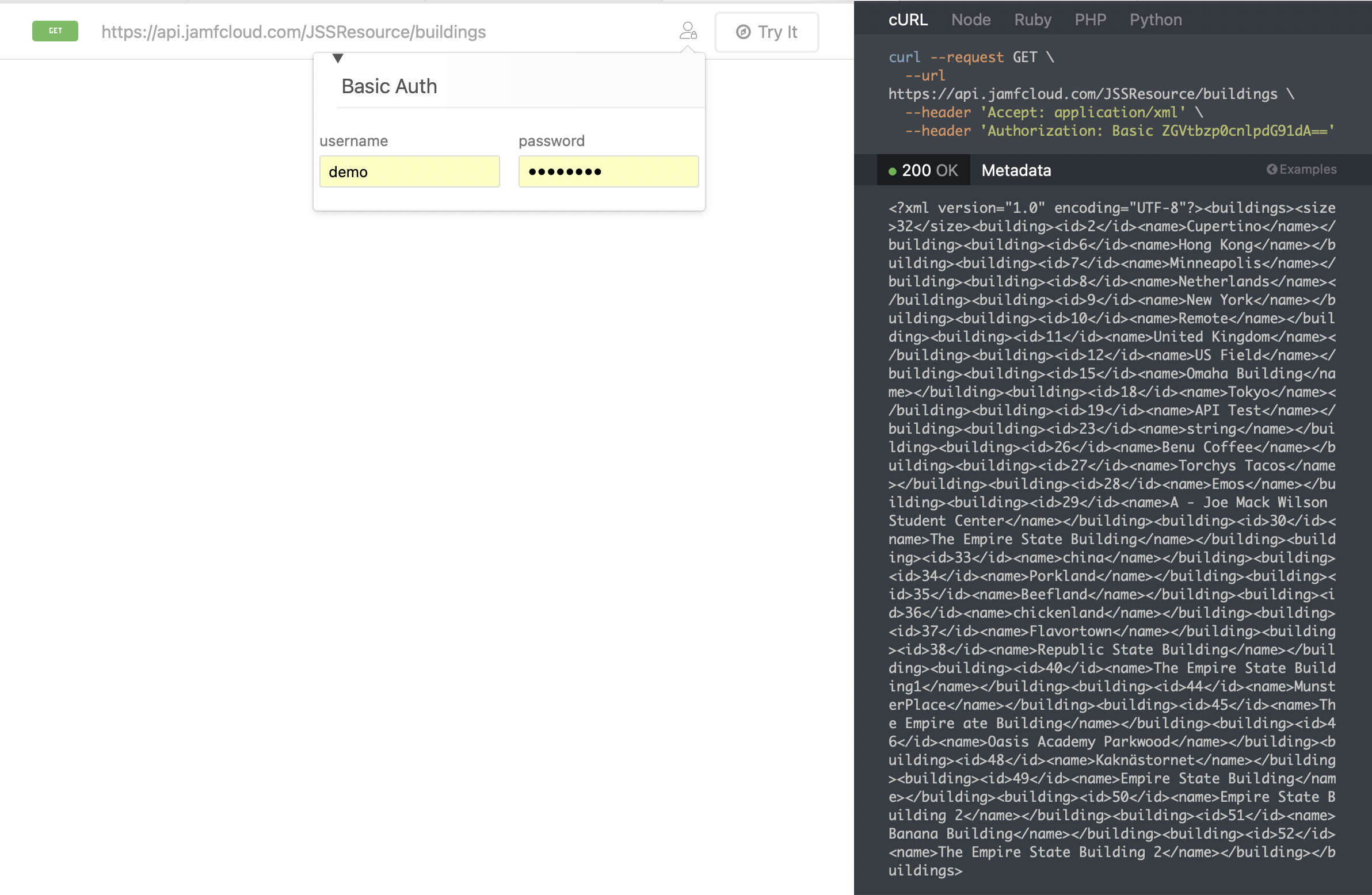Collapse the Basic Auth triangle arrow
1372x895 pixels.
point(338,58)
